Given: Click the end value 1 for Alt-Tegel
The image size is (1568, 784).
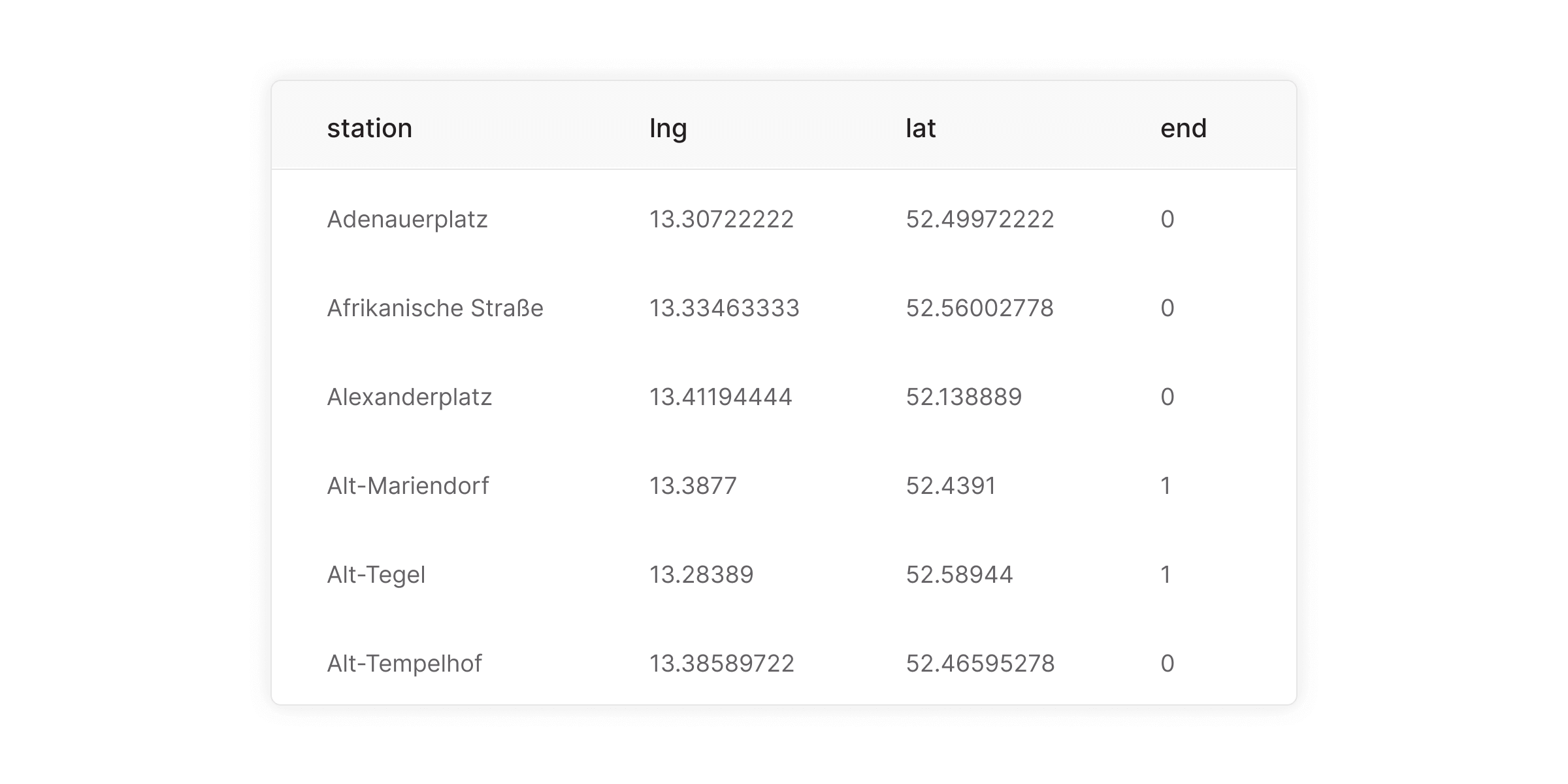Looking at the screenshot, I should point(1168,574).
